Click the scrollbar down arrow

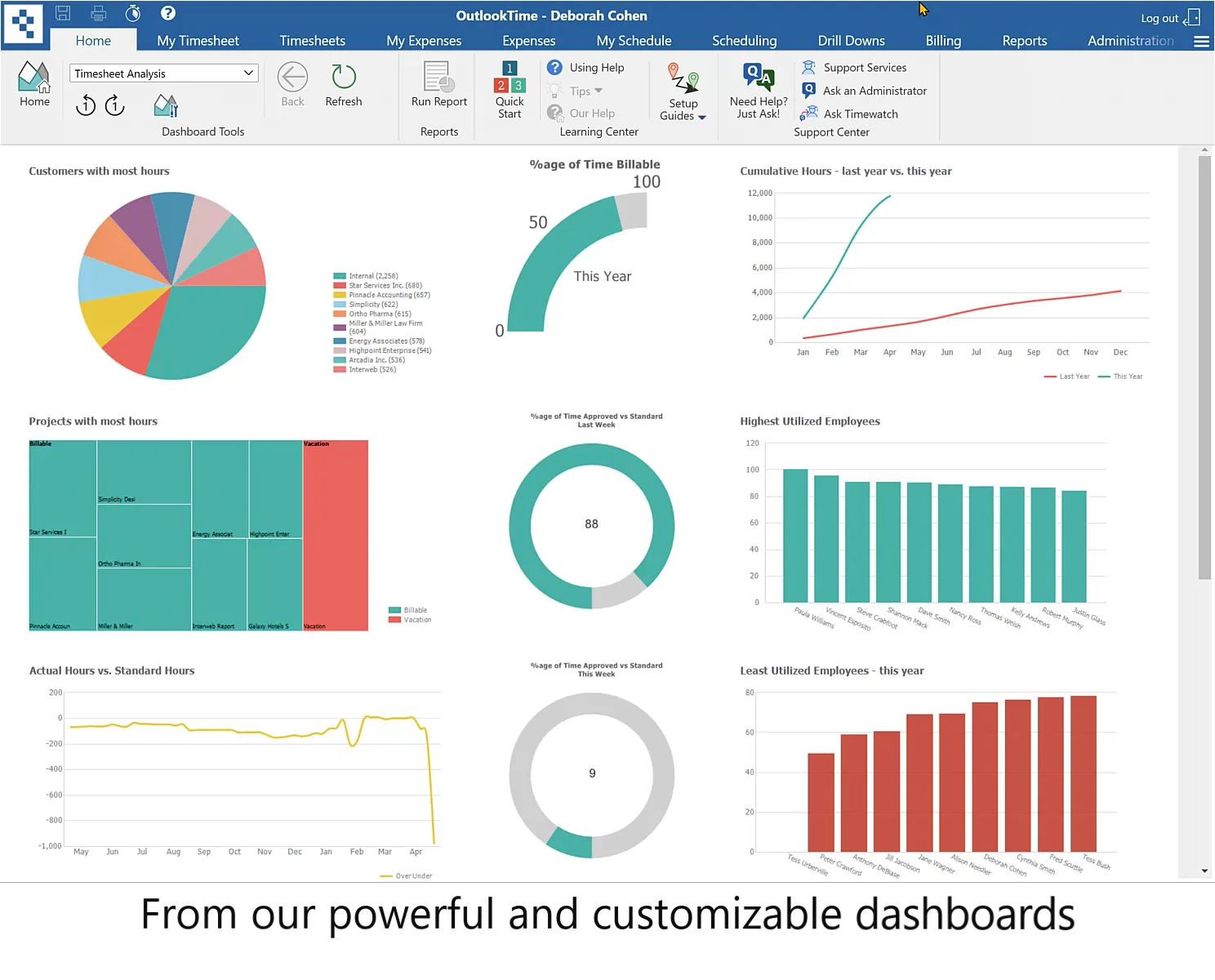[x=1204, y=871]
